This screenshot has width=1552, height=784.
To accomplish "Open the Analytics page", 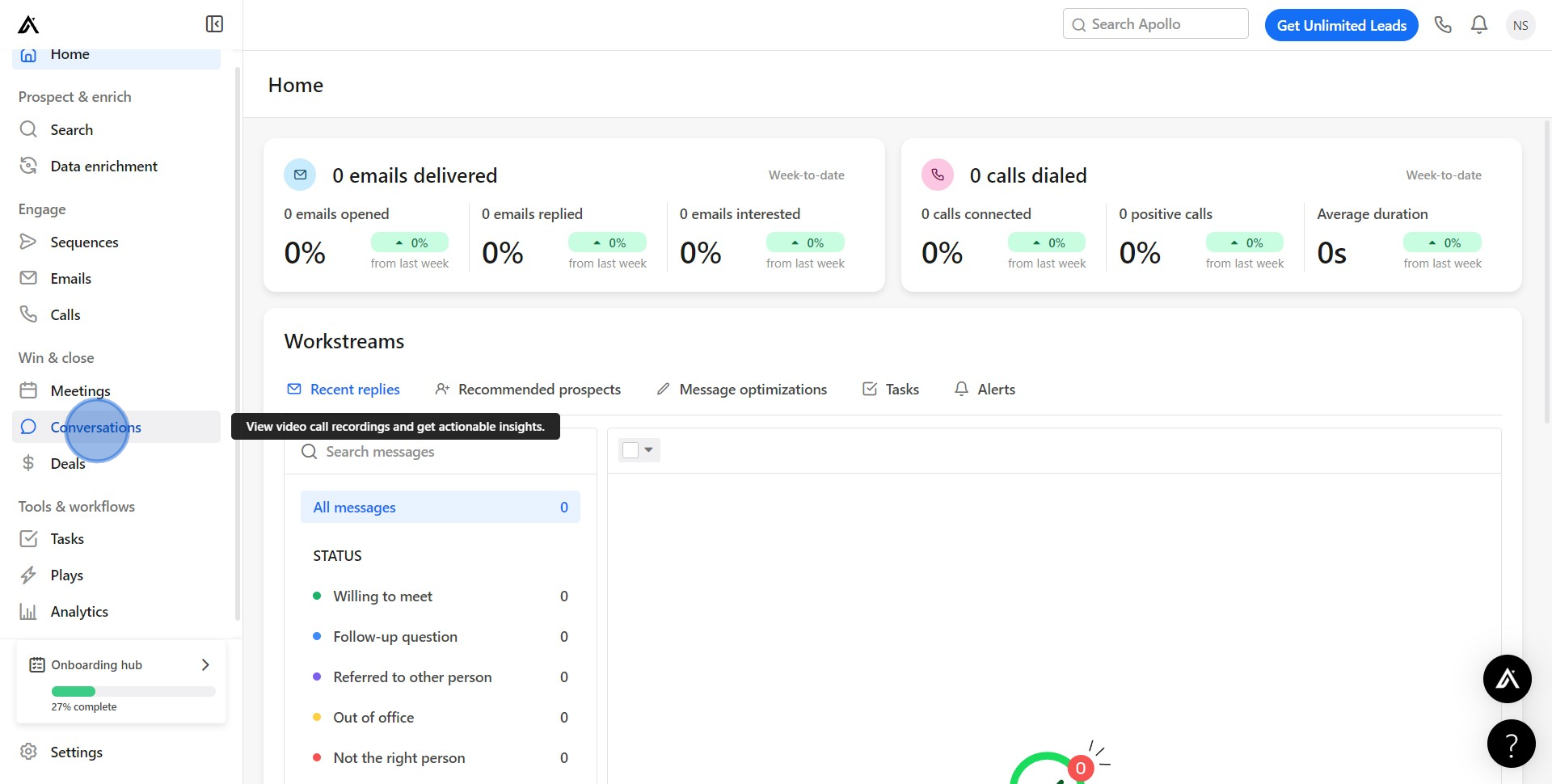I will (116, 611).
